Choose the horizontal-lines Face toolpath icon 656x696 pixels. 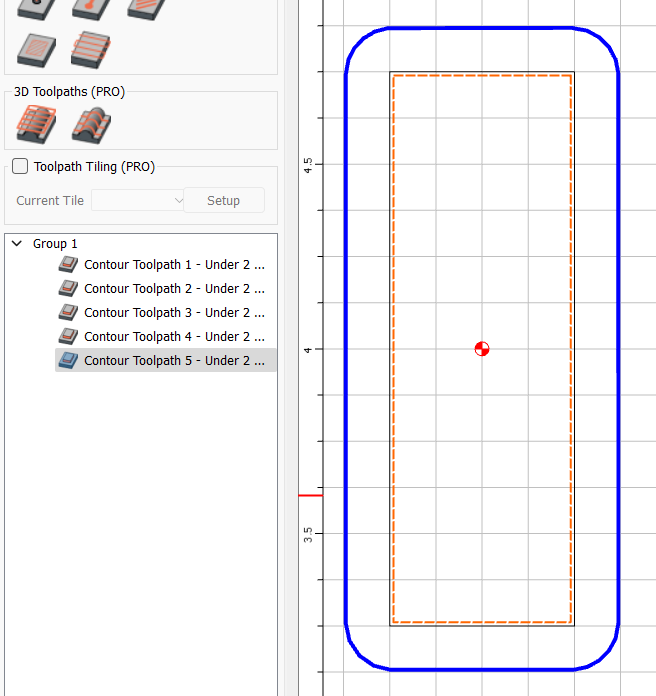pyautogui.click(x=91, y=50)
